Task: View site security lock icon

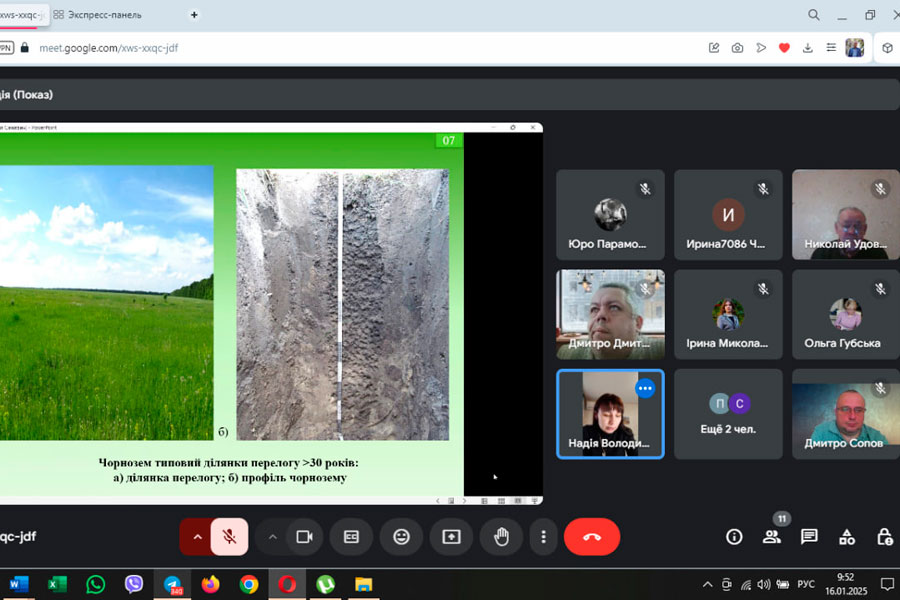Action: coord(25,48)
